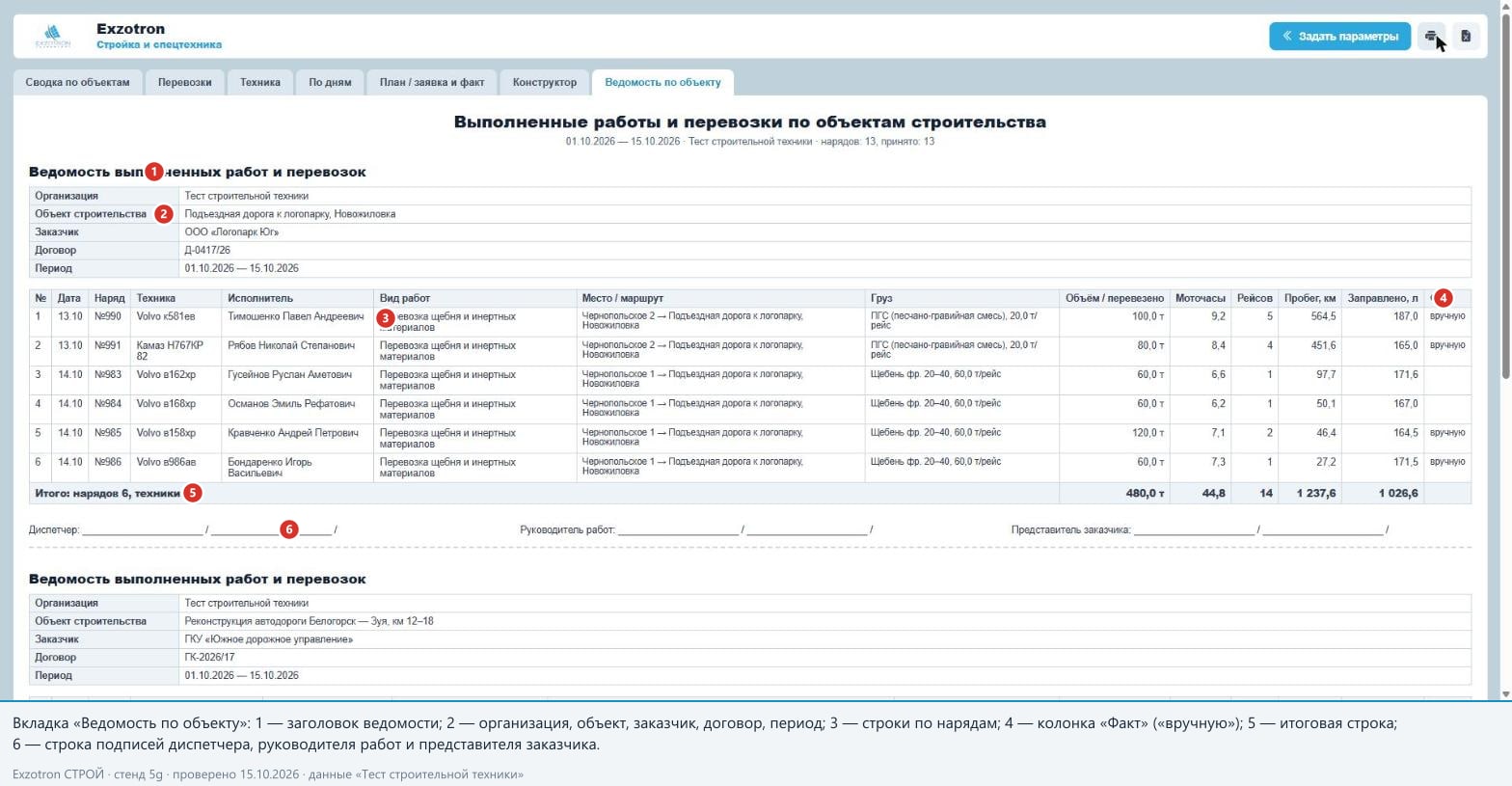Click the «Объём / перевезено» column header

tap(1115, 299)
